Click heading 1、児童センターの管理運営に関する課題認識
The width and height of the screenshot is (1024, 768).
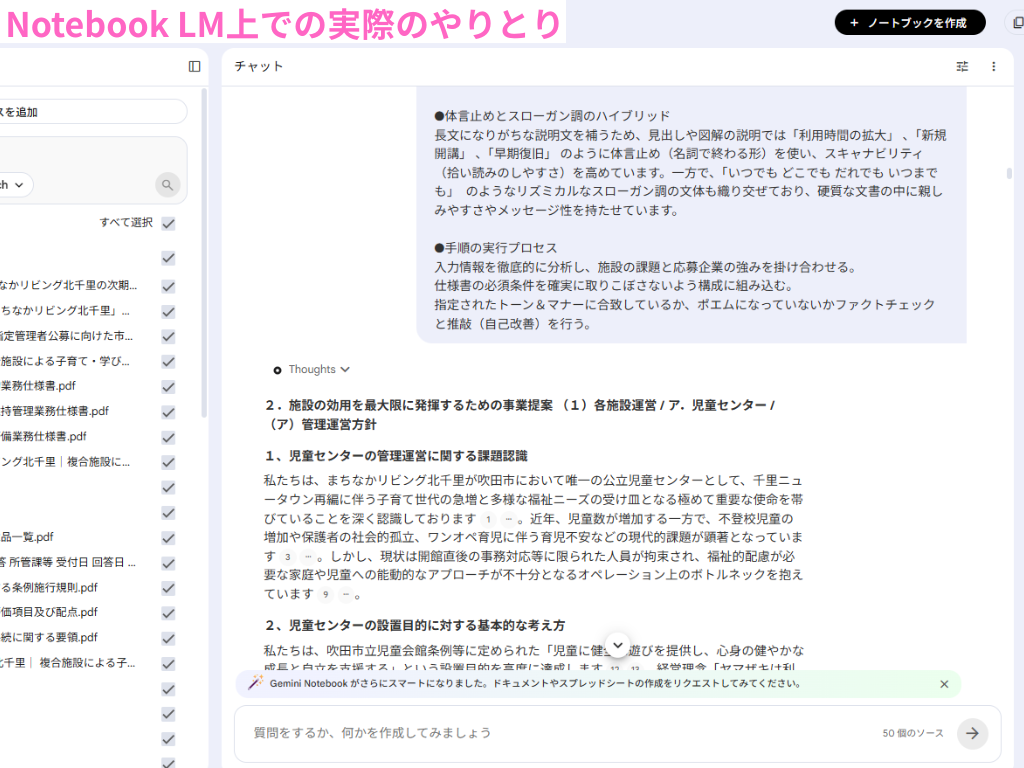[x=396, y=456]
